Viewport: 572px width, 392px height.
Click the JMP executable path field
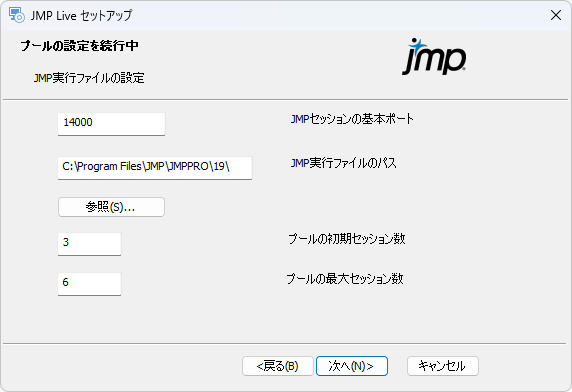(x=155, y=168)
